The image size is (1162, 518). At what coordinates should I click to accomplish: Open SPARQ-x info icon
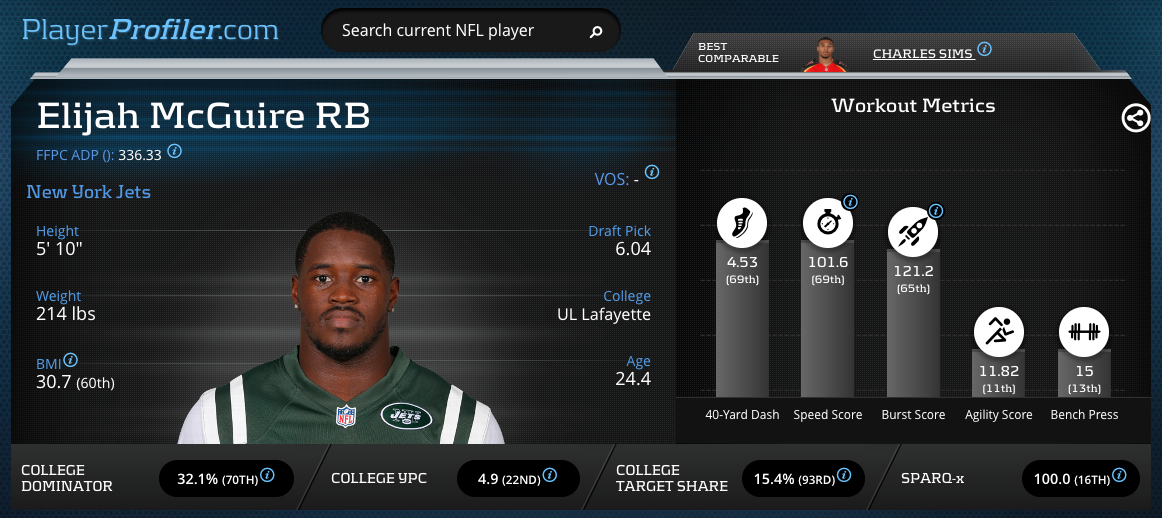click(1118, 475)
